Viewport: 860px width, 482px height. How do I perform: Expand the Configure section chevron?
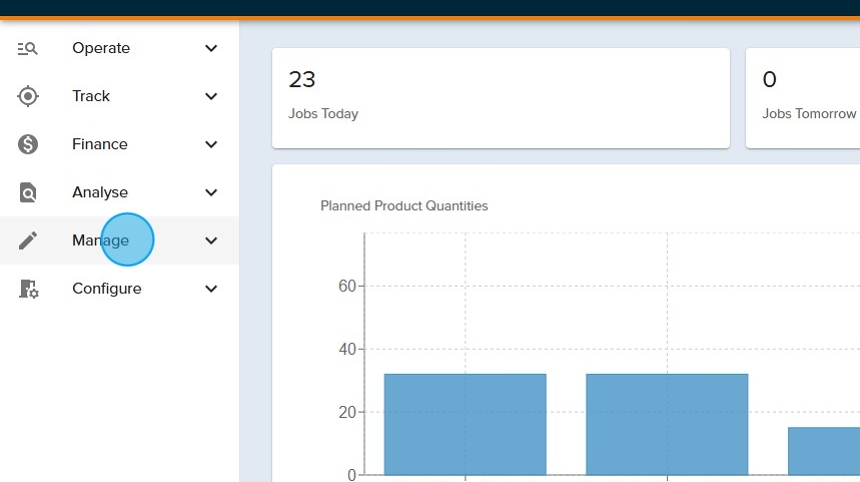tap(211, 289)
